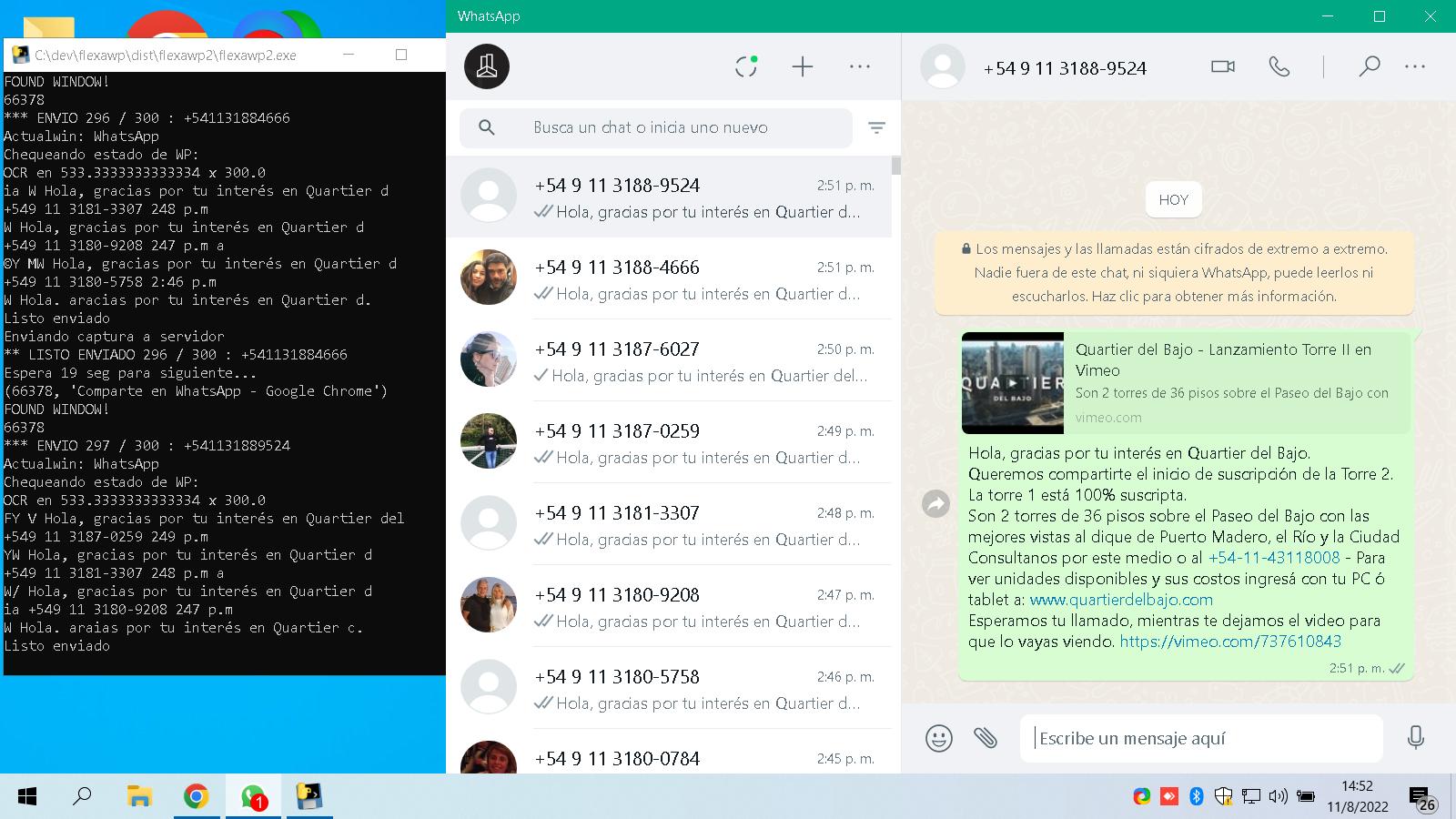
Task: Open chat +54 9 11 3187-6027
Action: (669, 360)
